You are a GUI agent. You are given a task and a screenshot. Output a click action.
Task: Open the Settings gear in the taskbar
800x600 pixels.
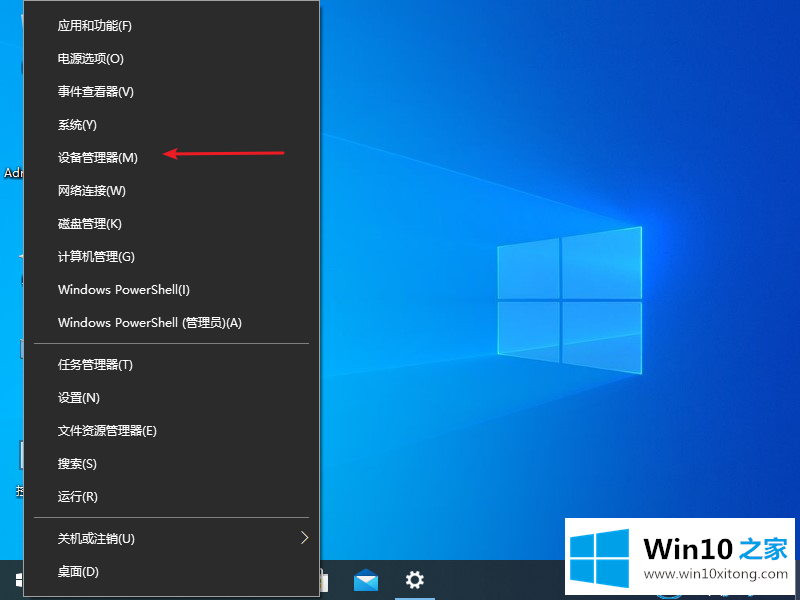pos(414,580)
